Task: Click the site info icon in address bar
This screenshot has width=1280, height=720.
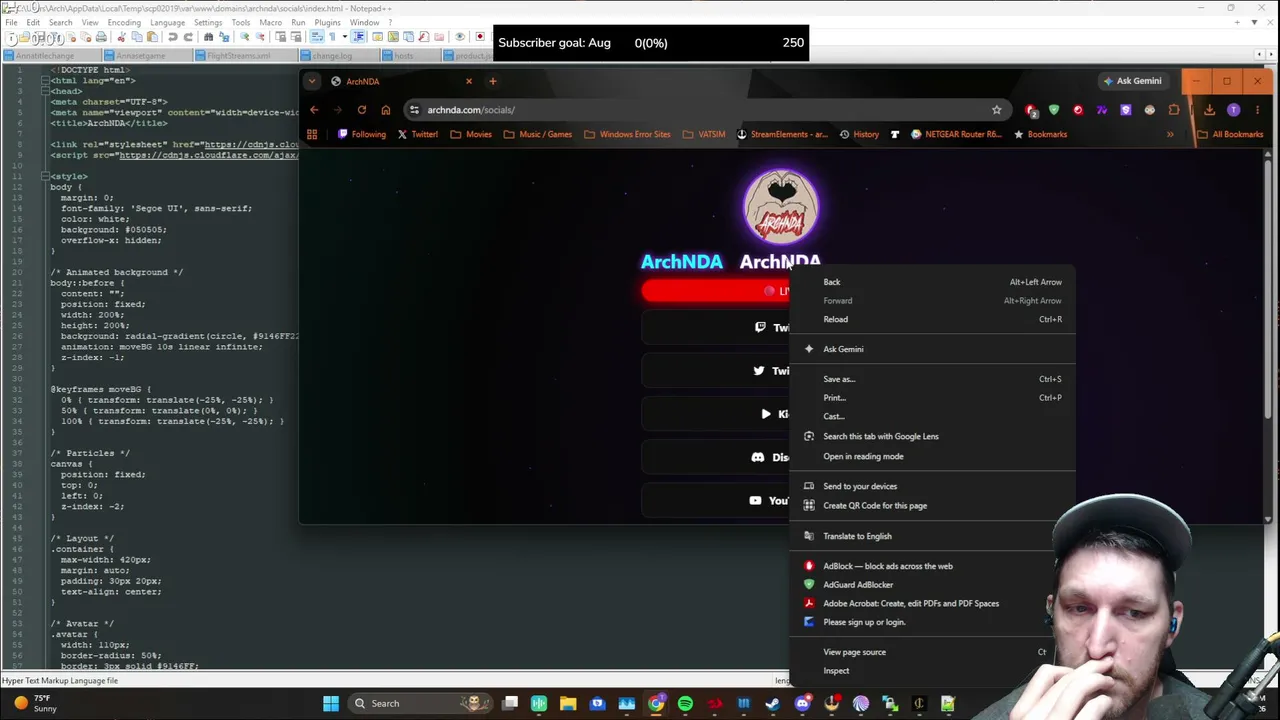Action: [414, 110]
